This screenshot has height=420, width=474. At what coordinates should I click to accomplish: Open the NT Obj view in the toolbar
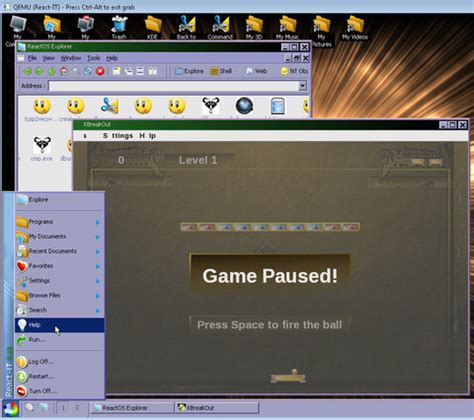294,71
